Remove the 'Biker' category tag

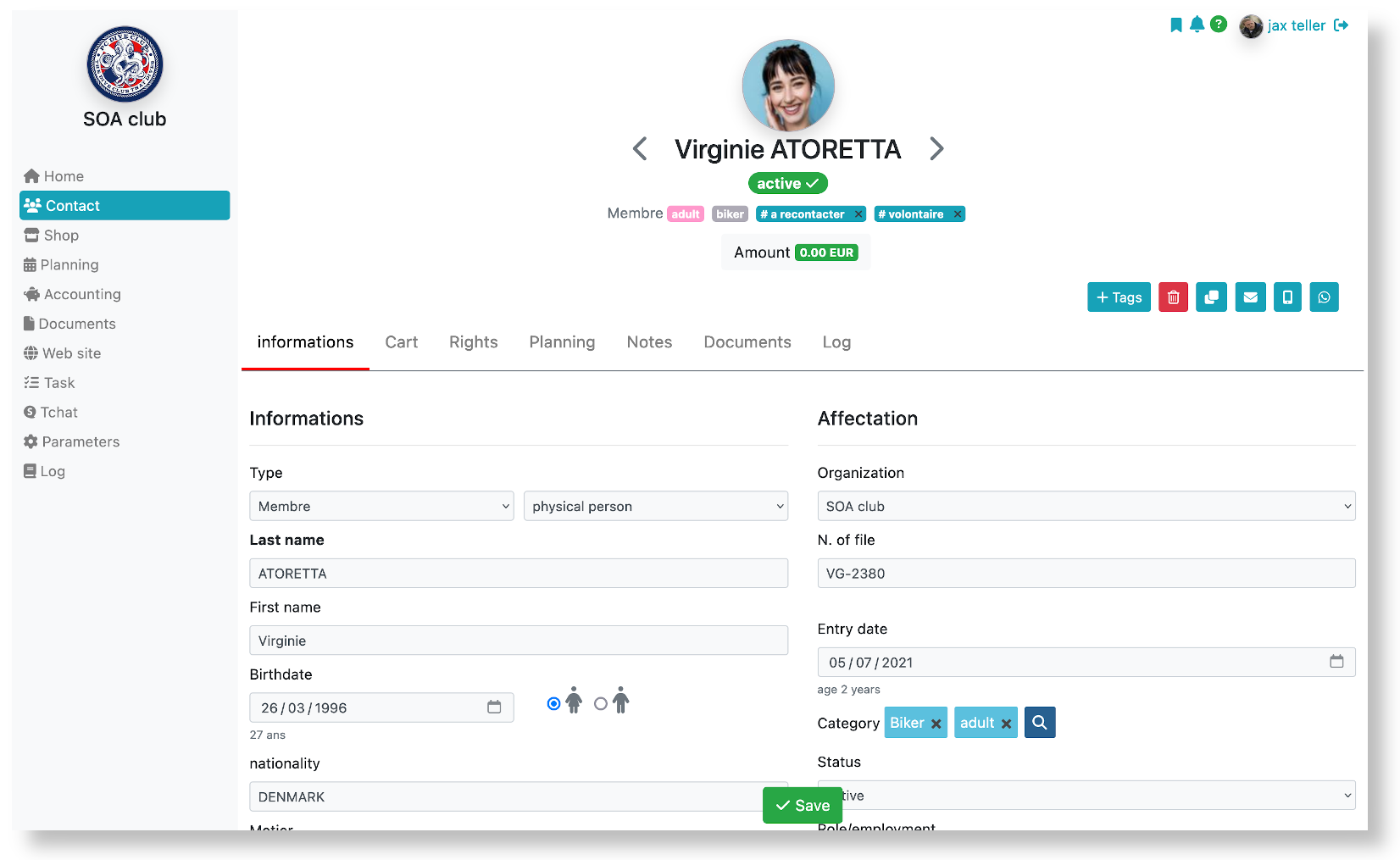point(936,723)
